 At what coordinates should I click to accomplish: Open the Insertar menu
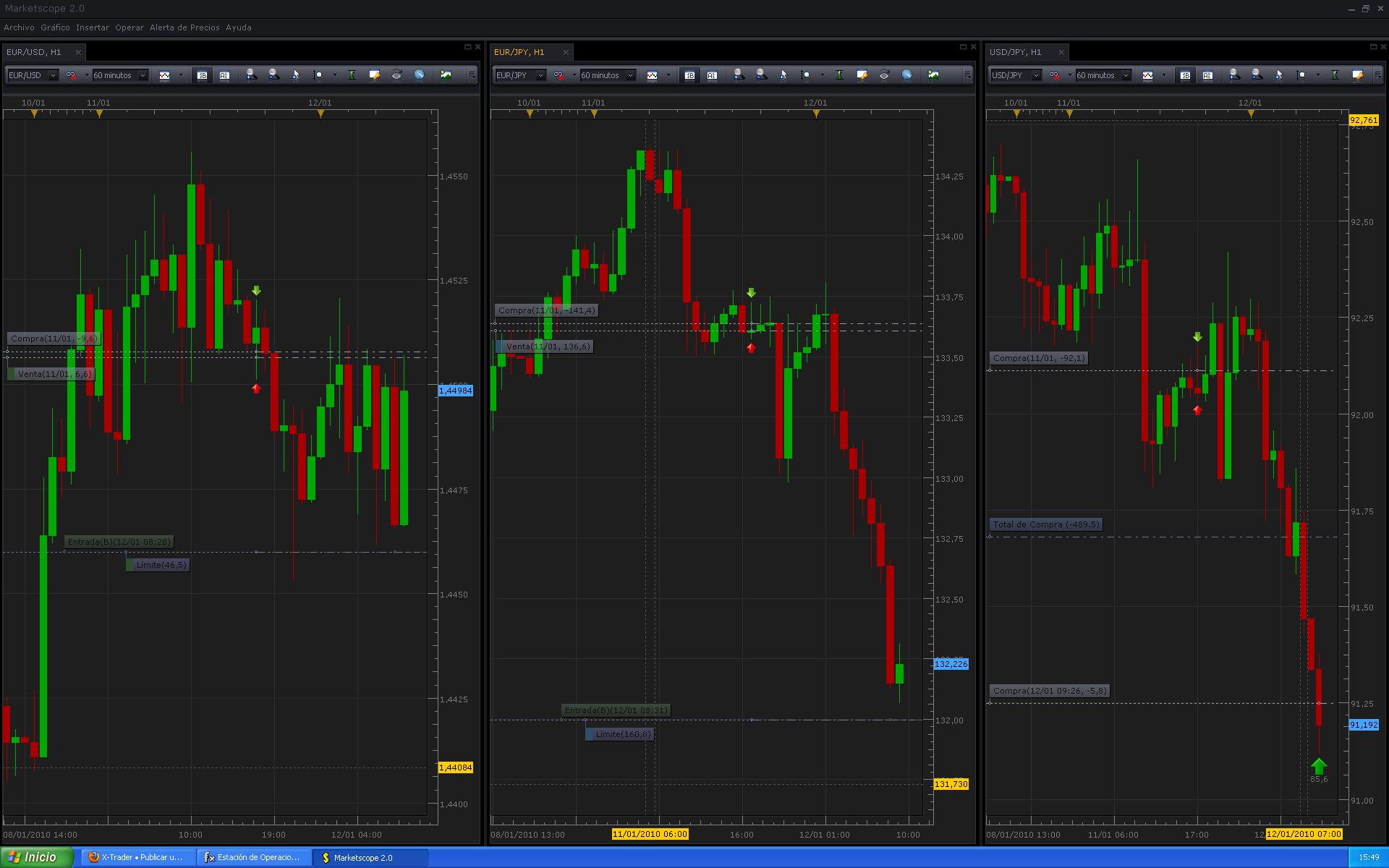(92, 27)
